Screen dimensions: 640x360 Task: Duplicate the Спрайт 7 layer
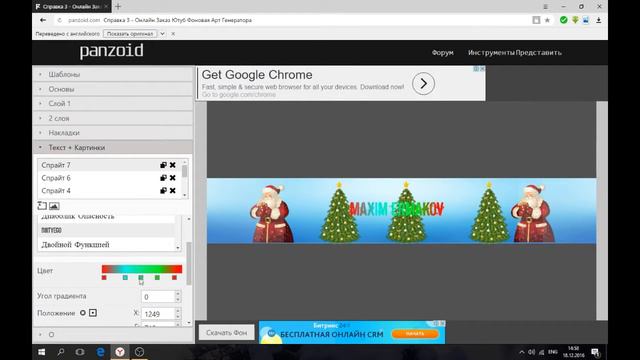tap(163, 165)
